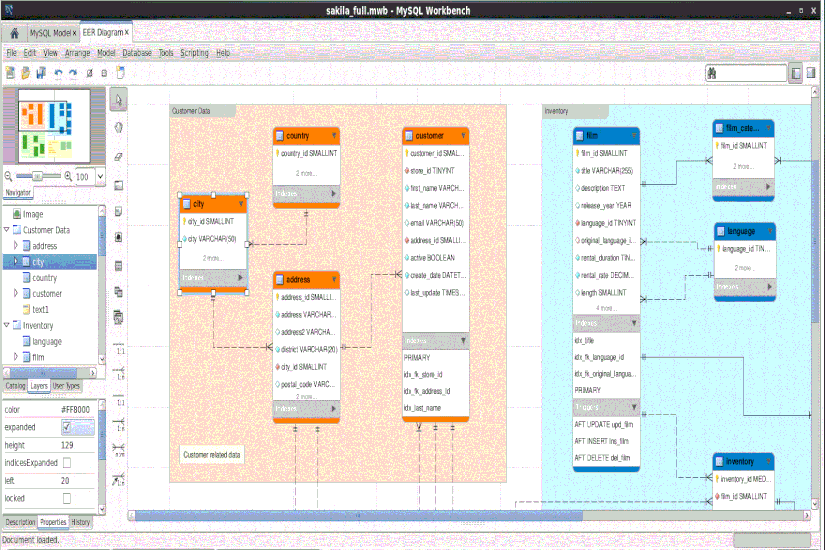Image resolution: width=825 pixels, height=550 pixels.
Task: Check the indicesExpanded property checkbox
Action: coord(67,463)
